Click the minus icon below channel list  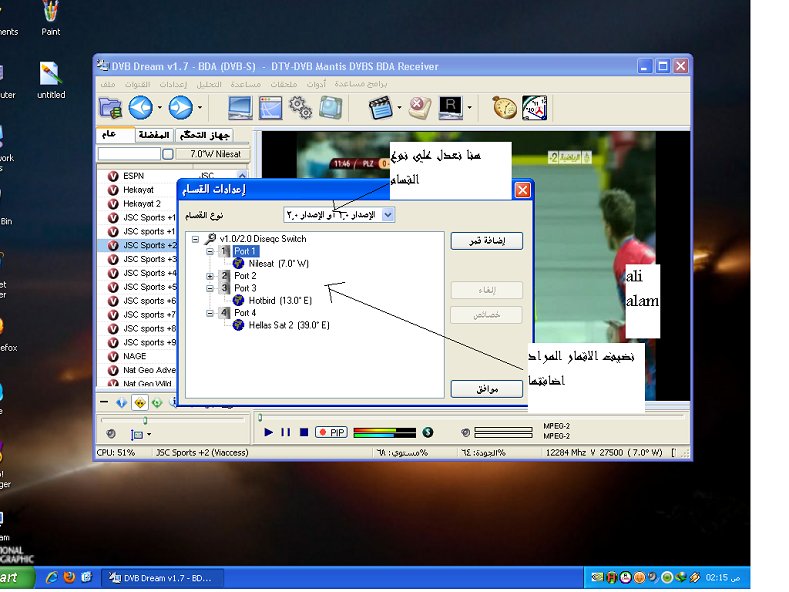point(104,402)
